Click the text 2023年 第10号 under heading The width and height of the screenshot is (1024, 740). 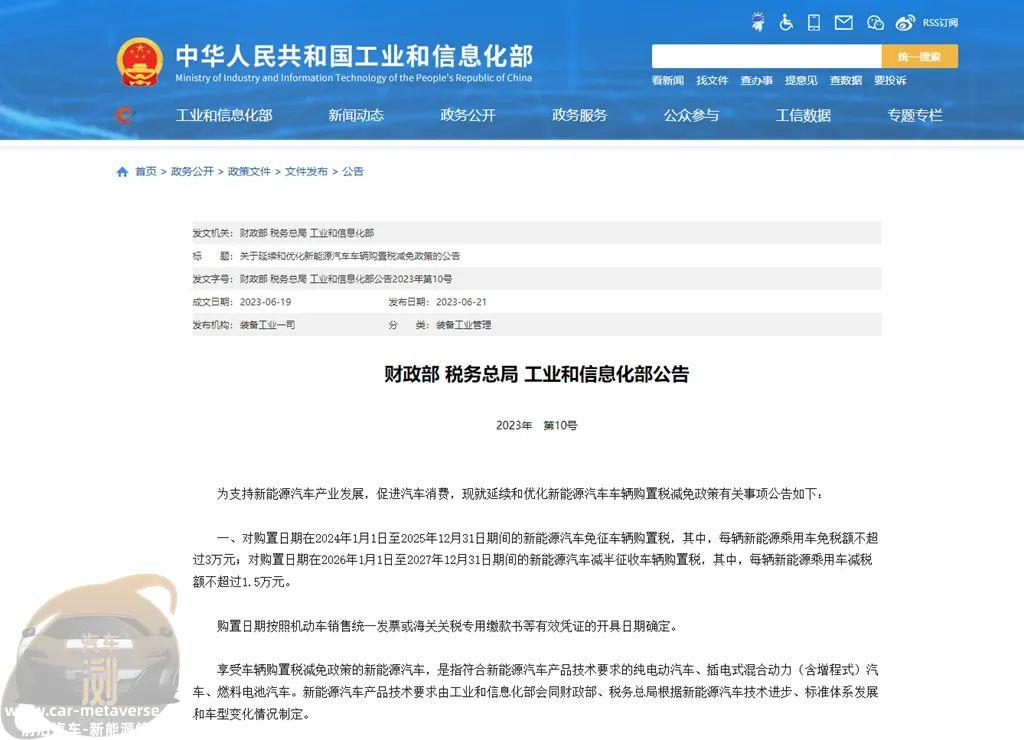536,426
